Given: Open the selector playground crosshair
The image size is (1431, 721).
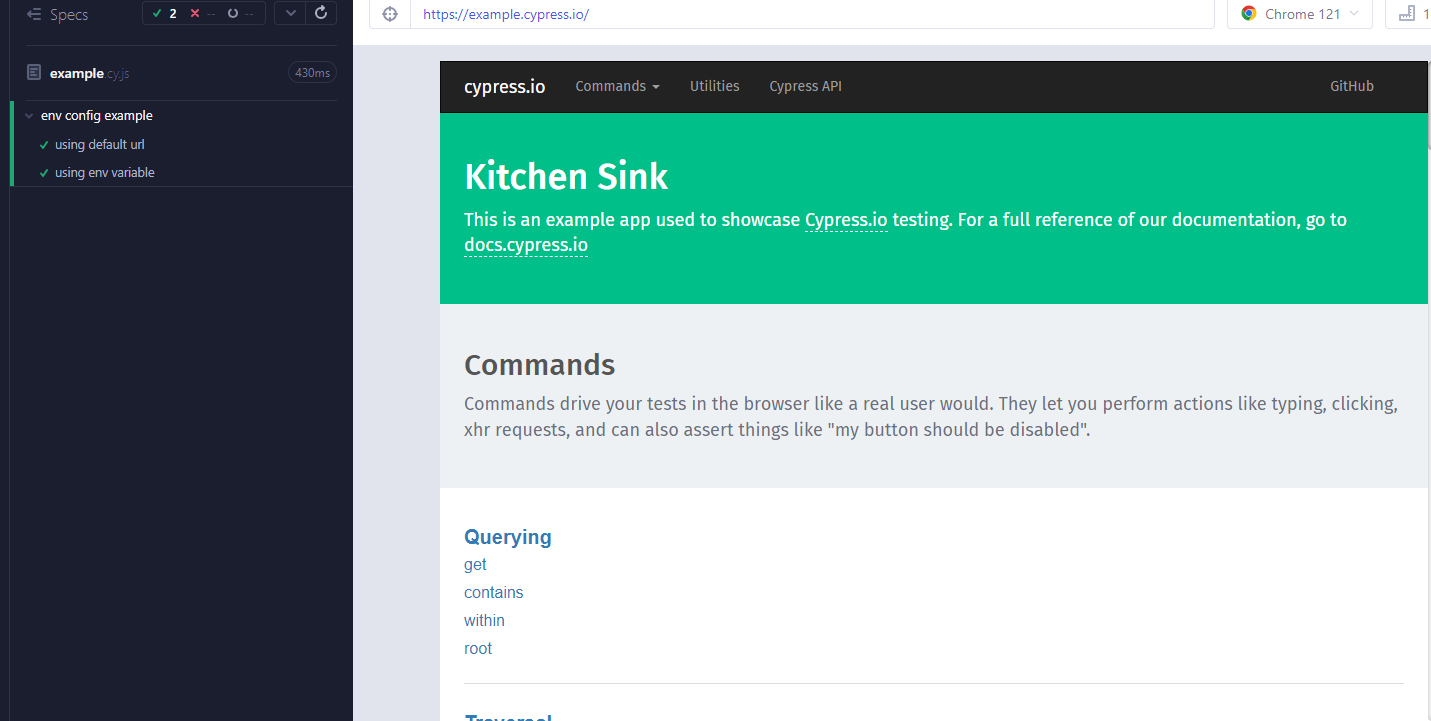Looking at the screenshot, I should click(390, 14).
